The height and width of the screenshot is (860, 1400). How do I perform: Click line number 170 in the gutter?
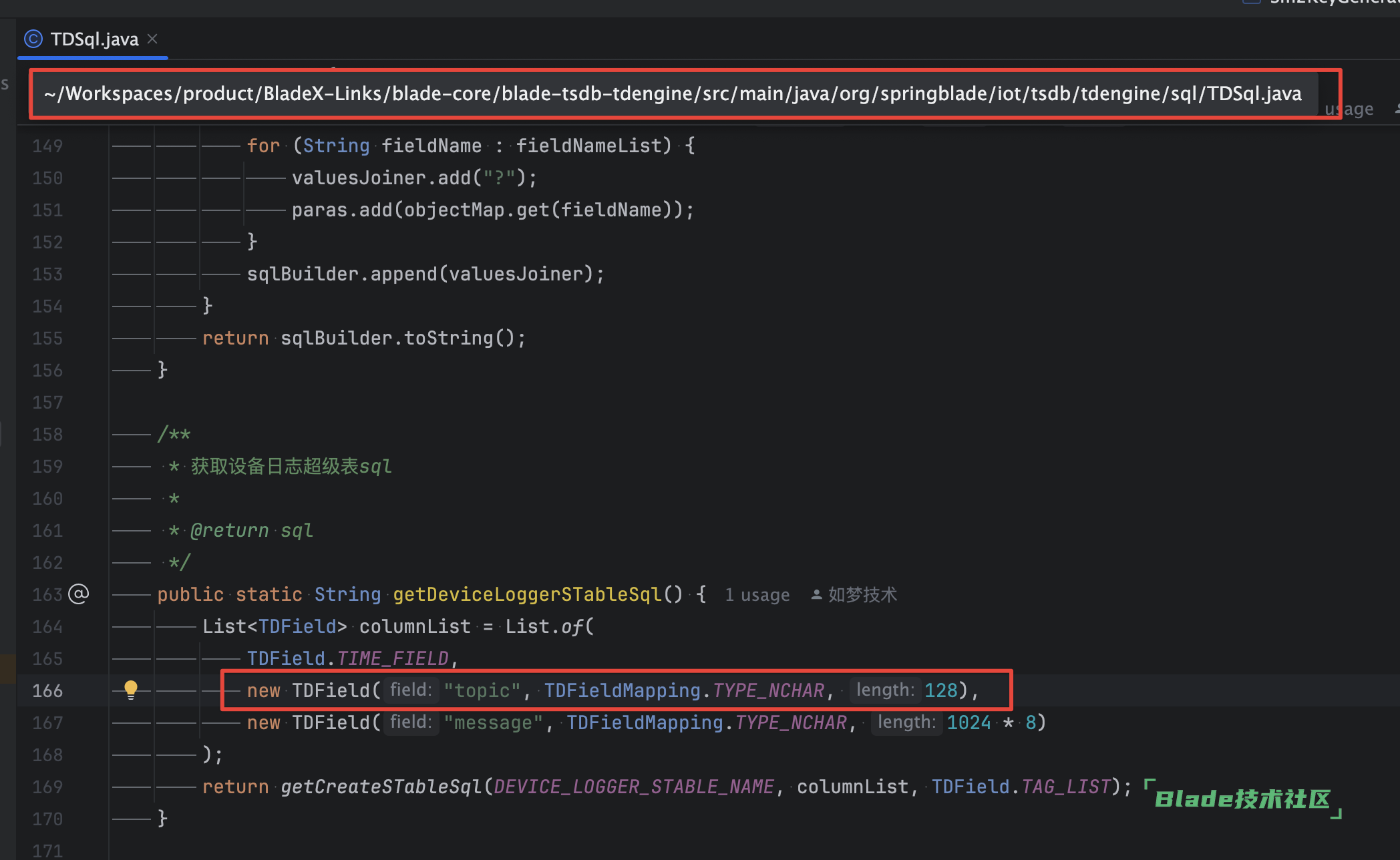click(47, 819)
